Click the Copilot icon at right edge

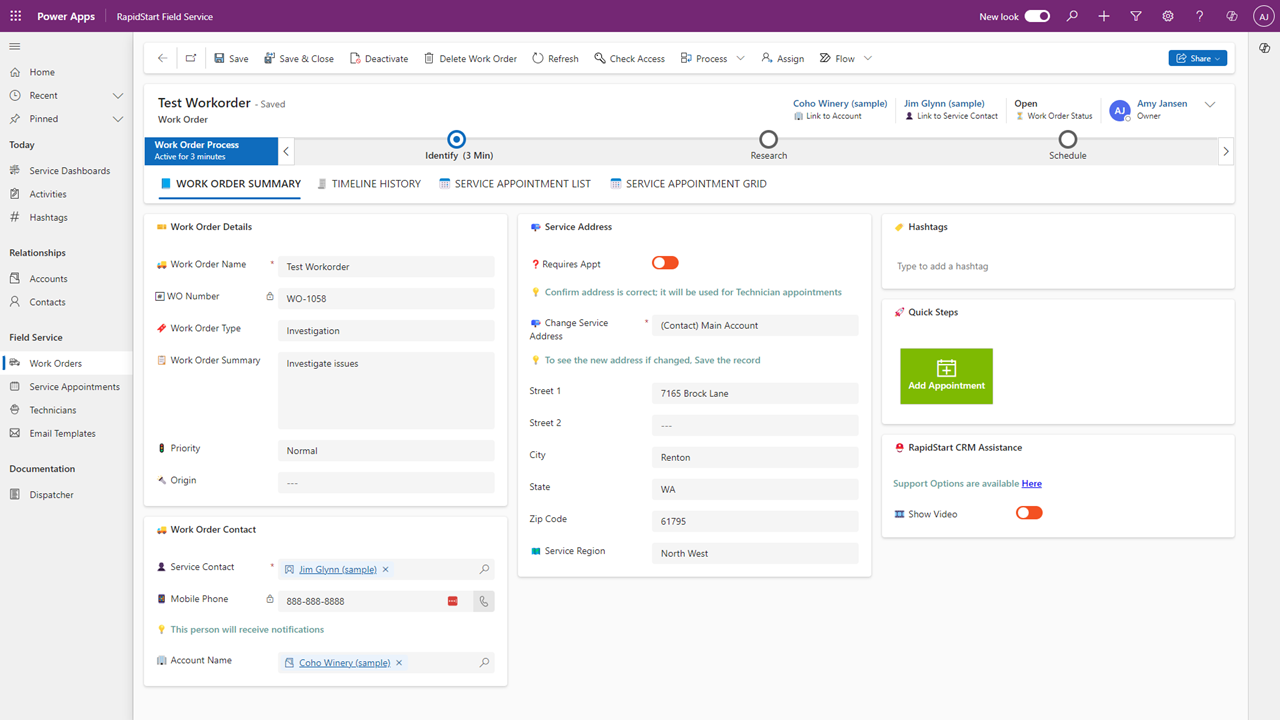pos(1265,48)
